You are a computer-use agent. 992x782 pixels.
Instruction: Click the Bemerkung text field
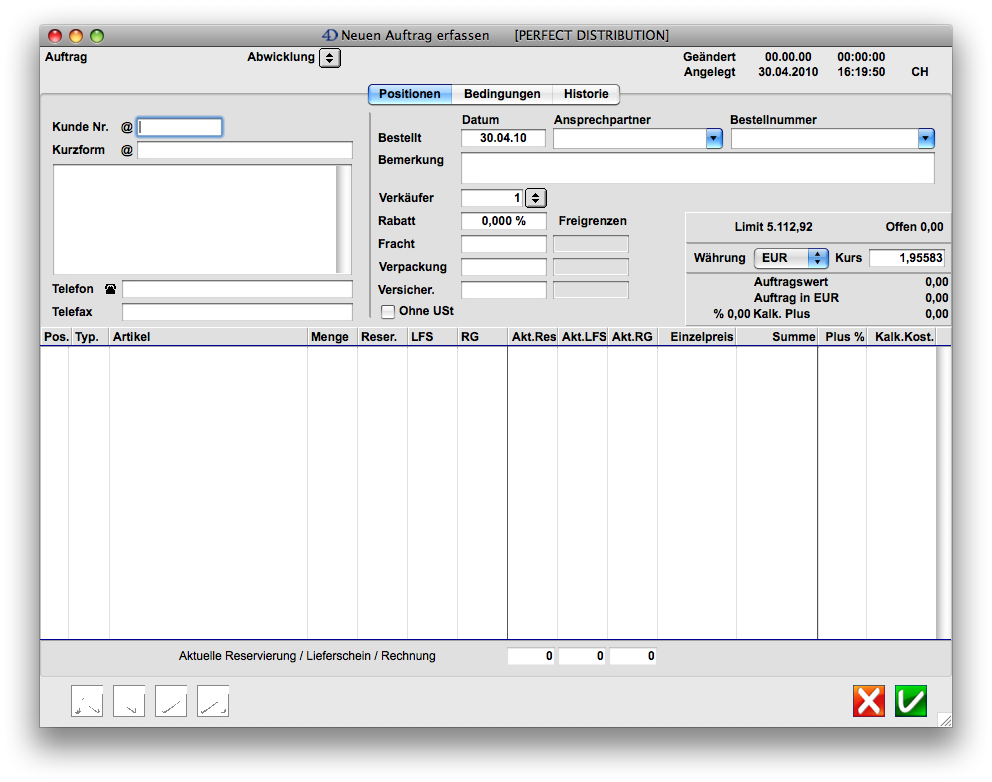pyautogui.click(x=697, y=168)
